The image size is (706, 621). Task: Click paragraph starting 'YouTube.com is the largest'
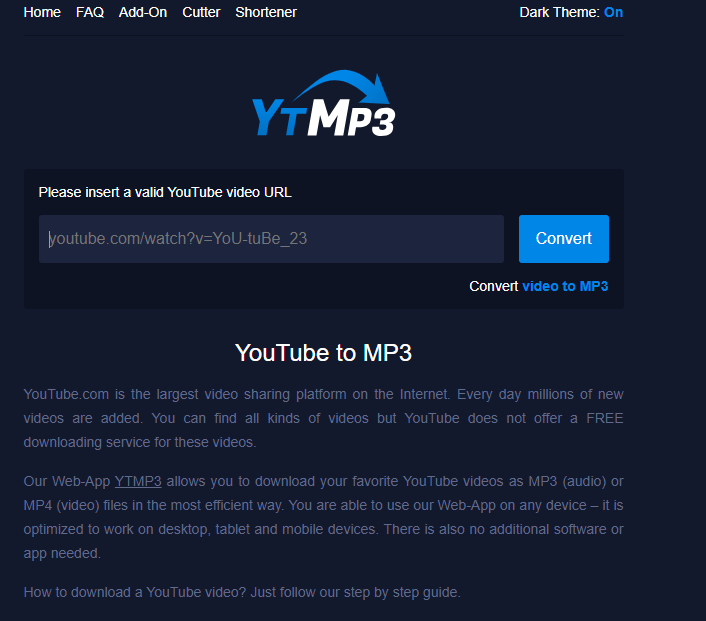coord(323,418)
